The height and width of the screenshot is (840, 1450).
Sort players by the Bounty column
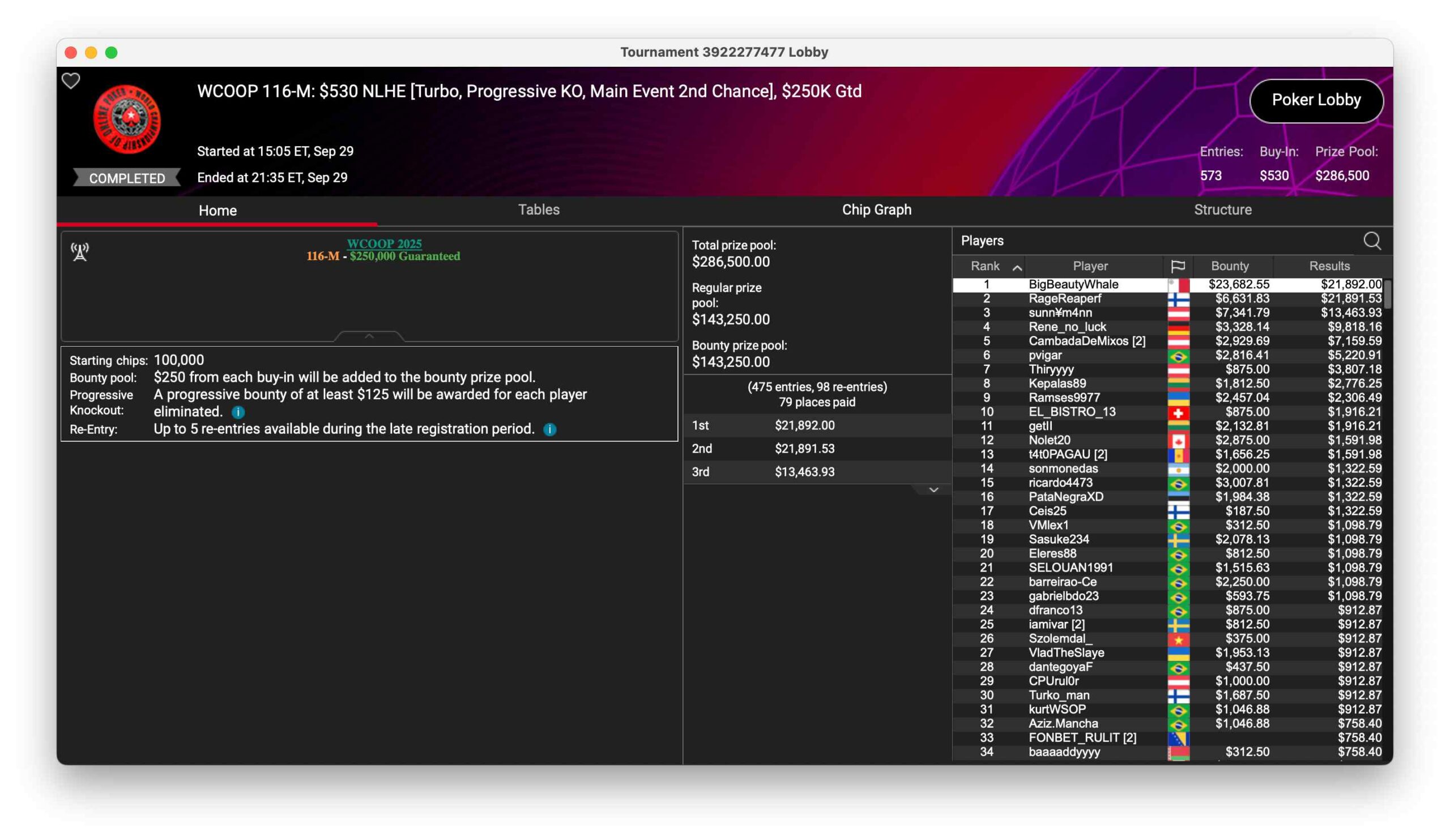(x=1230, y=266)
